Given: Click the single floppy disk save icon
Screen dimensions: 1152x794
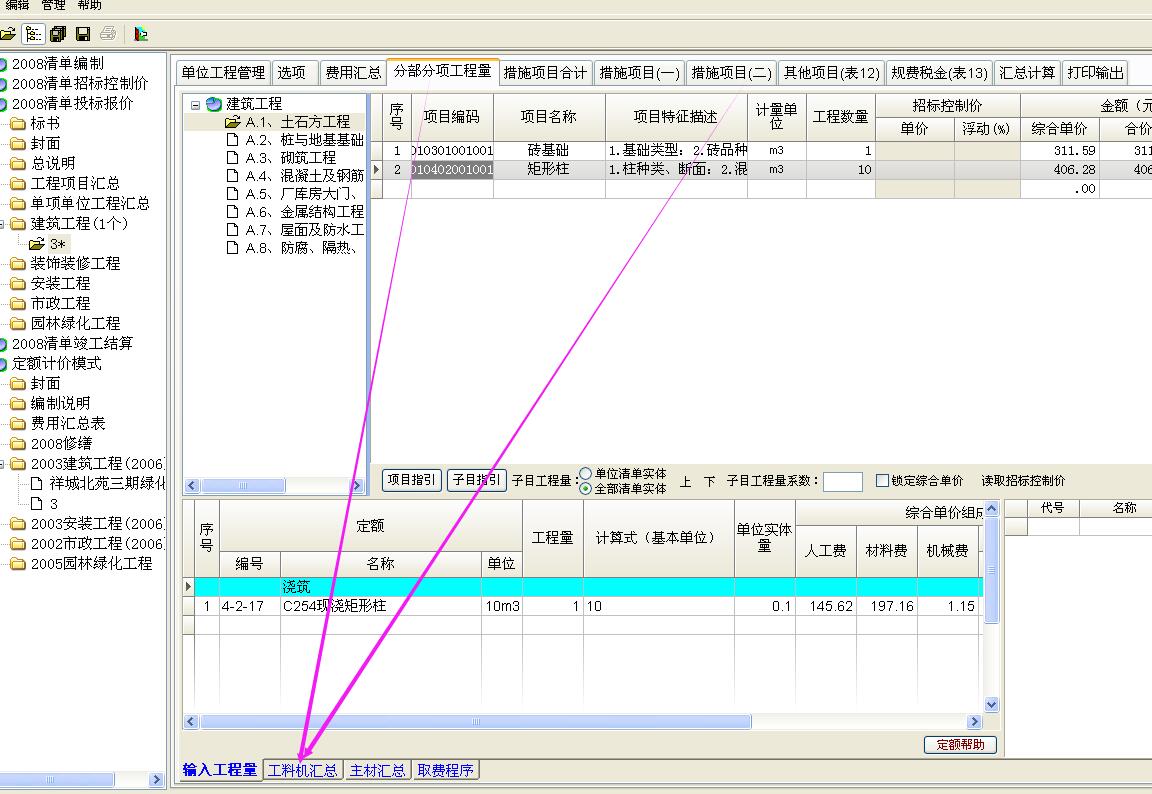Looking at the screenshot, I should (83, 34).
